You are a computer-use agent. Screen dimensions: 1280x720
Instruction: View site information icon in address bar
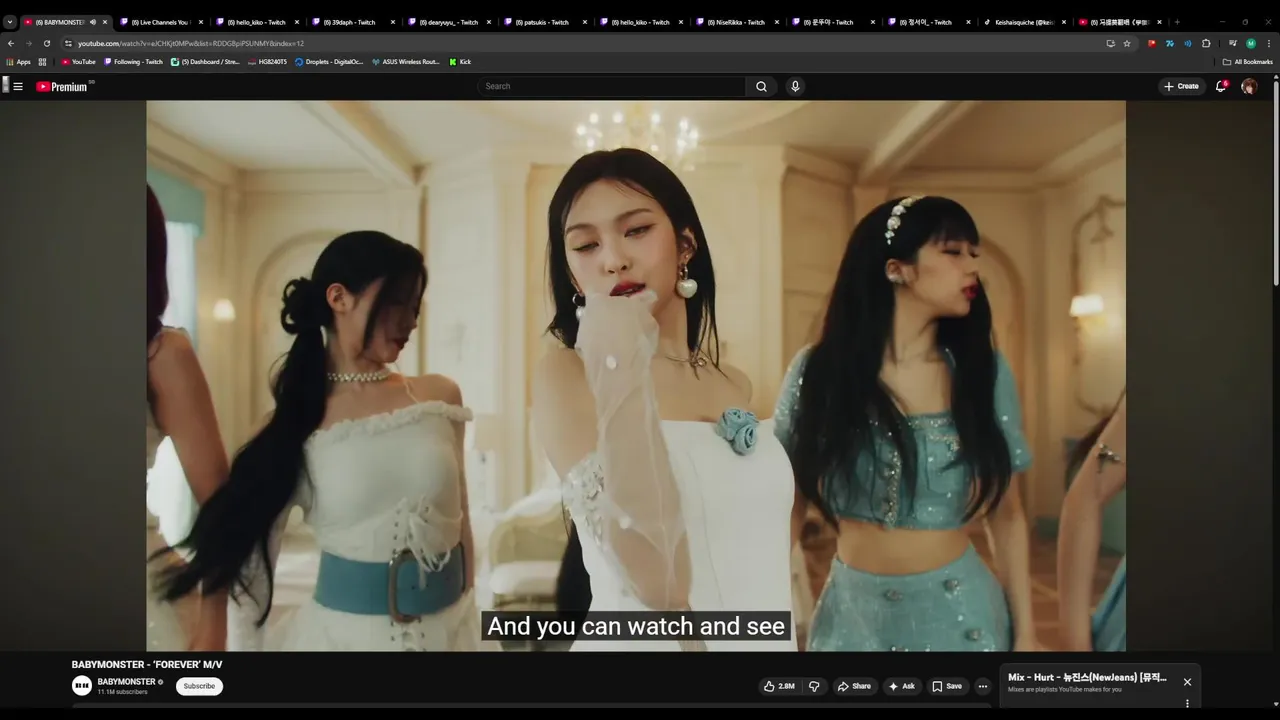(x=68, y=43)
